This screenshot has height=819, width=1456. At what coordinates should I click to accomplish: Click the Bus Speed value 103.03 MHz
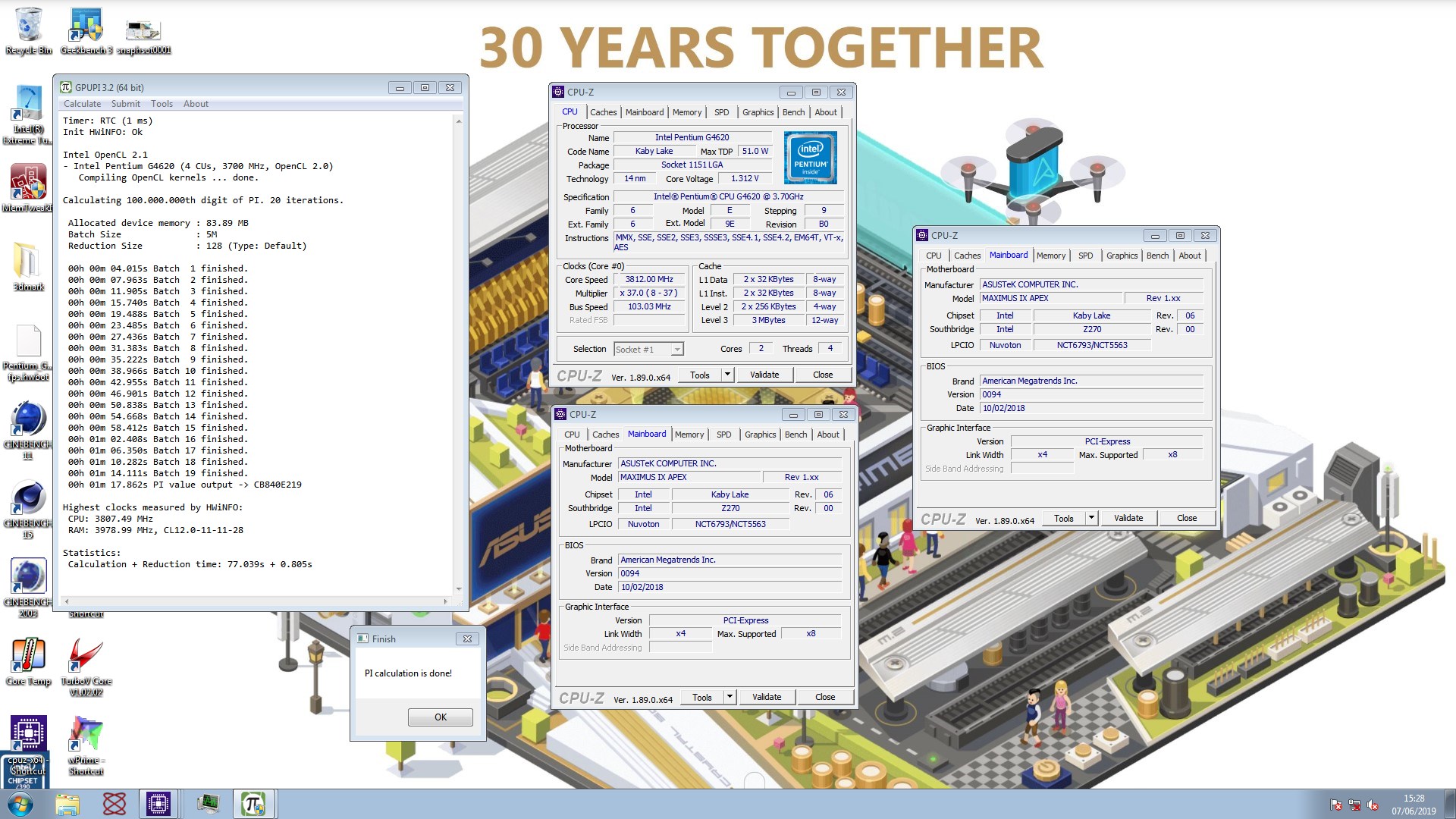[649, 306]
